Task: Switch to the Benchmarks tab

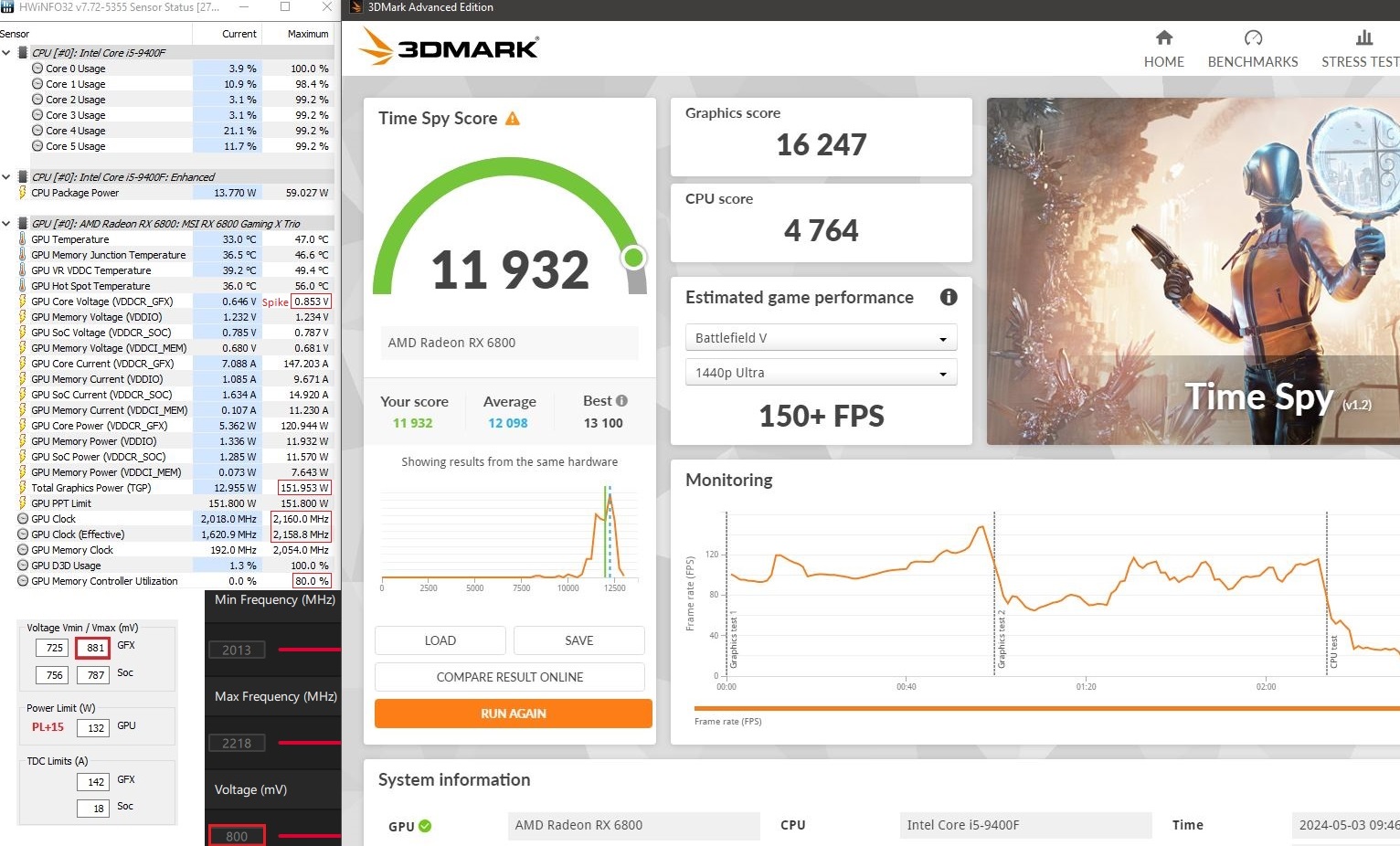Action: click(x=1252, y=49)
